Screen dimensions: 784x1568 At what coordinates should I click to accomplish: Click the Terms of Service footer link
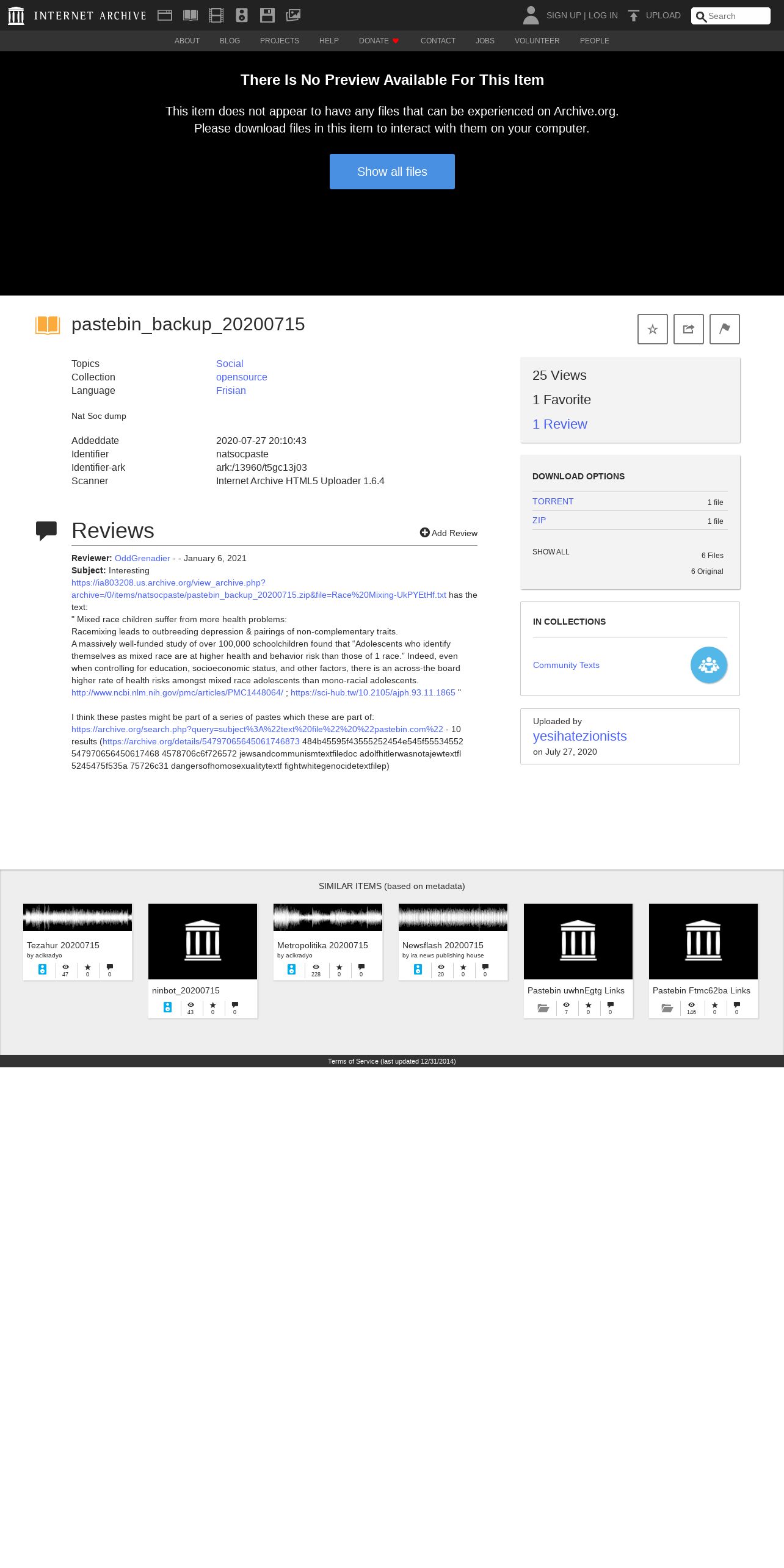pos(392,1061)
